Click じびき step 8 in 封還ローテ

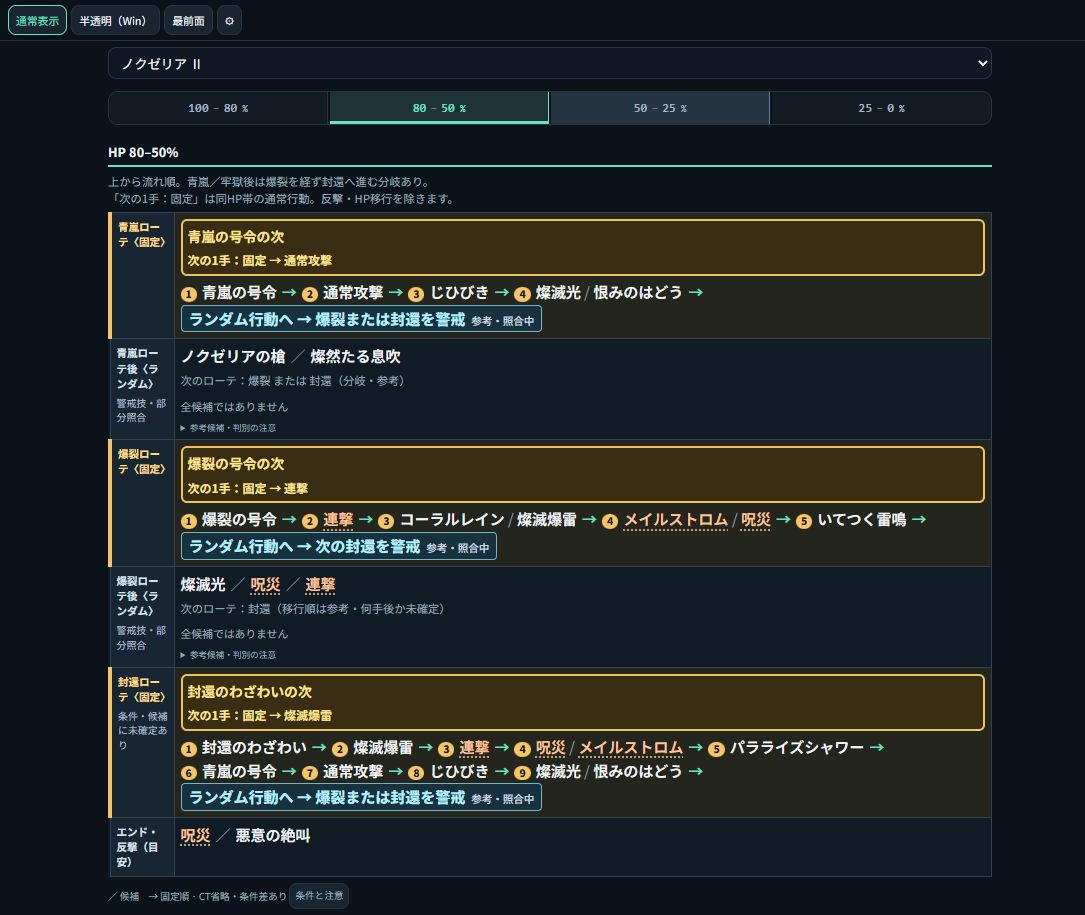[459, 772]
